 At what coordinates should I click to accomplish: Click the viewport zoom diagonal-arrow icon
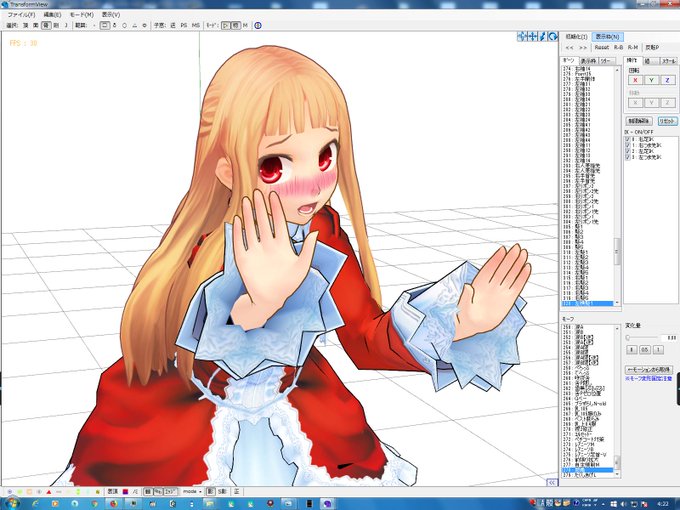543,37
